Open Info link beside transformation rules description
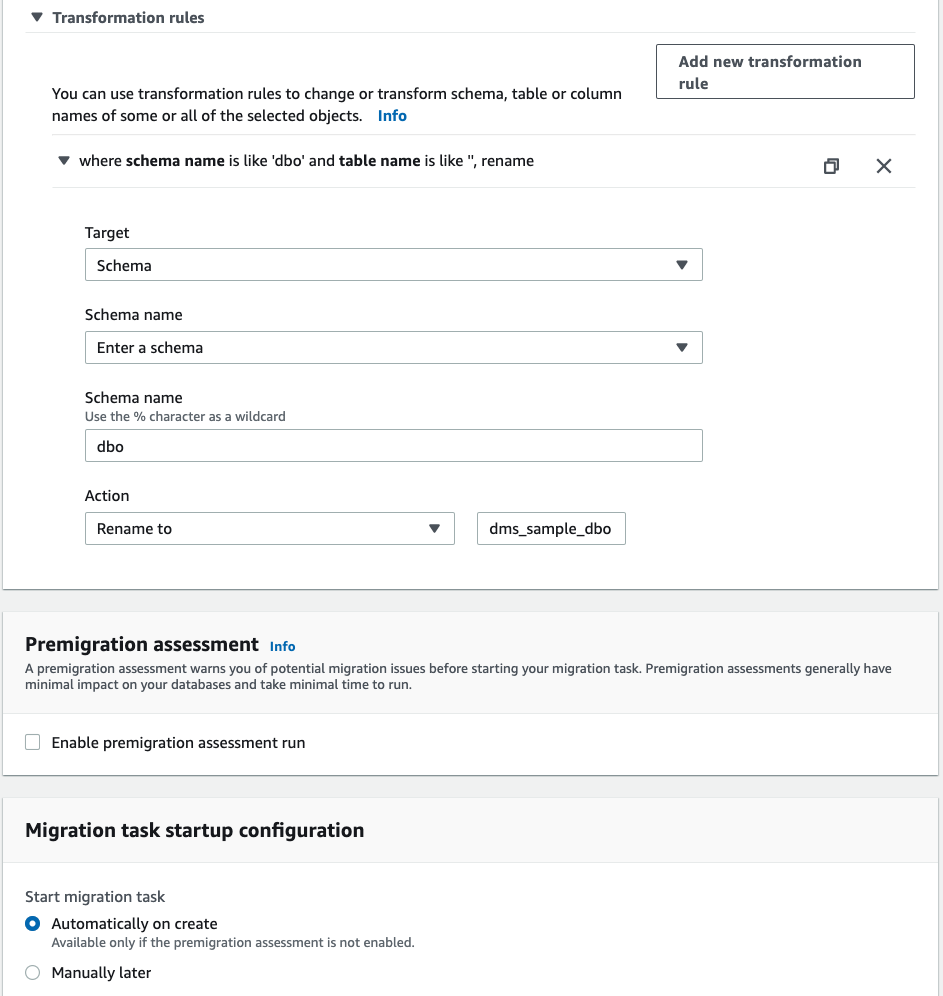 pyautogui.click(x=392, y=116)
